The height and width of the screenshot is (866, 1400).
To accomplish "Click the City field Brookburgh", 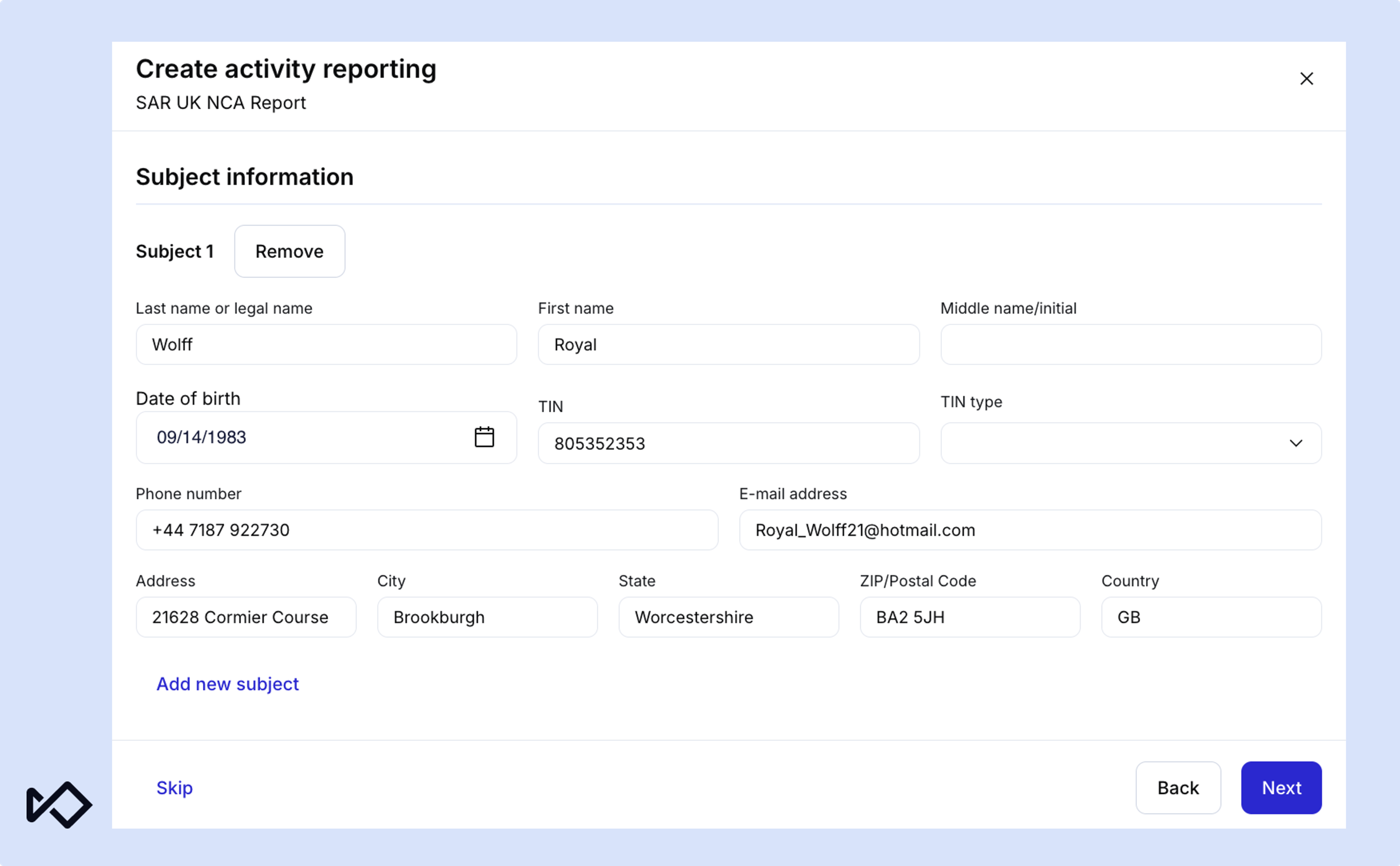I will coord(488,617).
